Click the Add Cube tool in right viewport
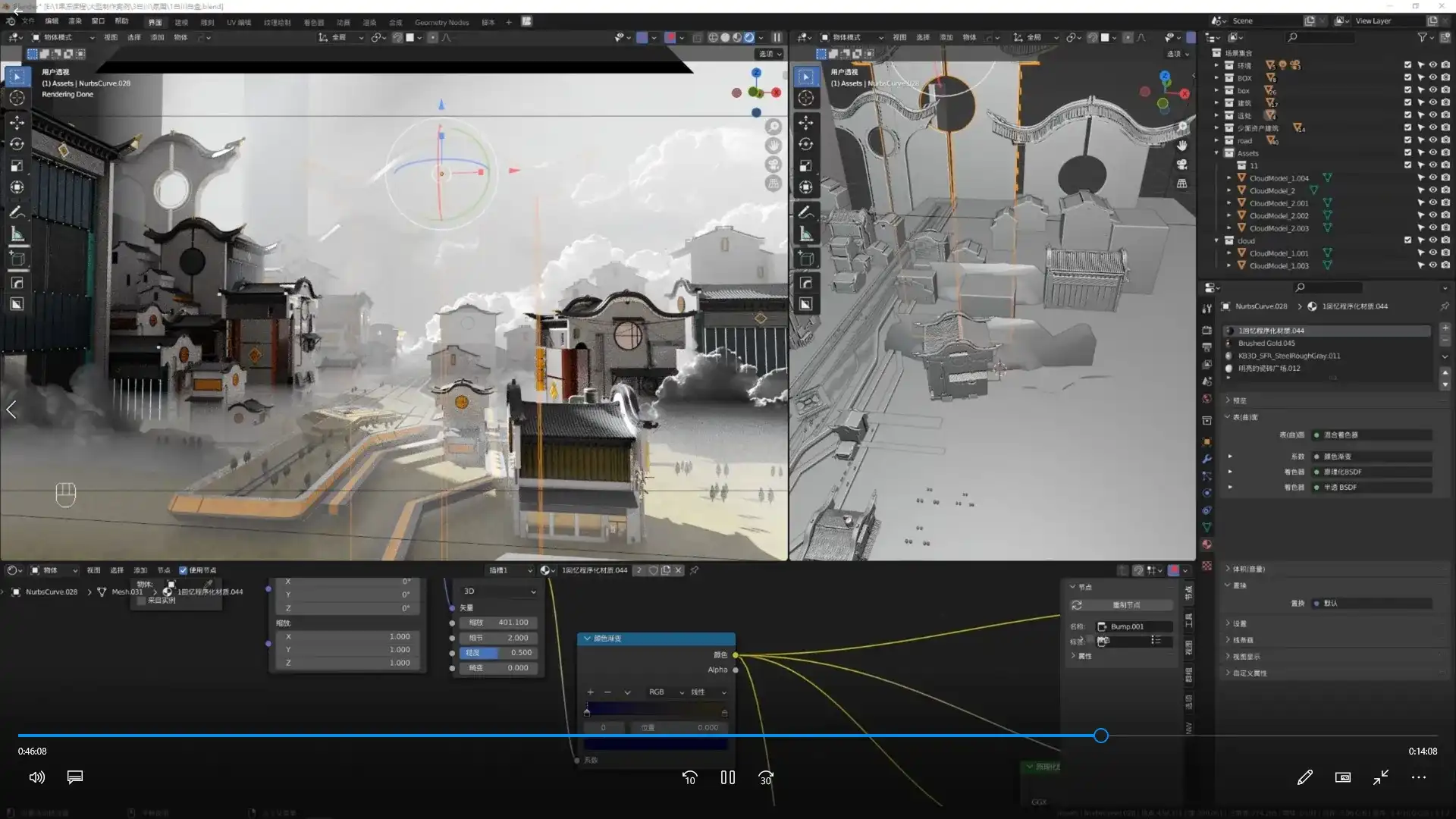1456x819 pixels. click(806, 259)
